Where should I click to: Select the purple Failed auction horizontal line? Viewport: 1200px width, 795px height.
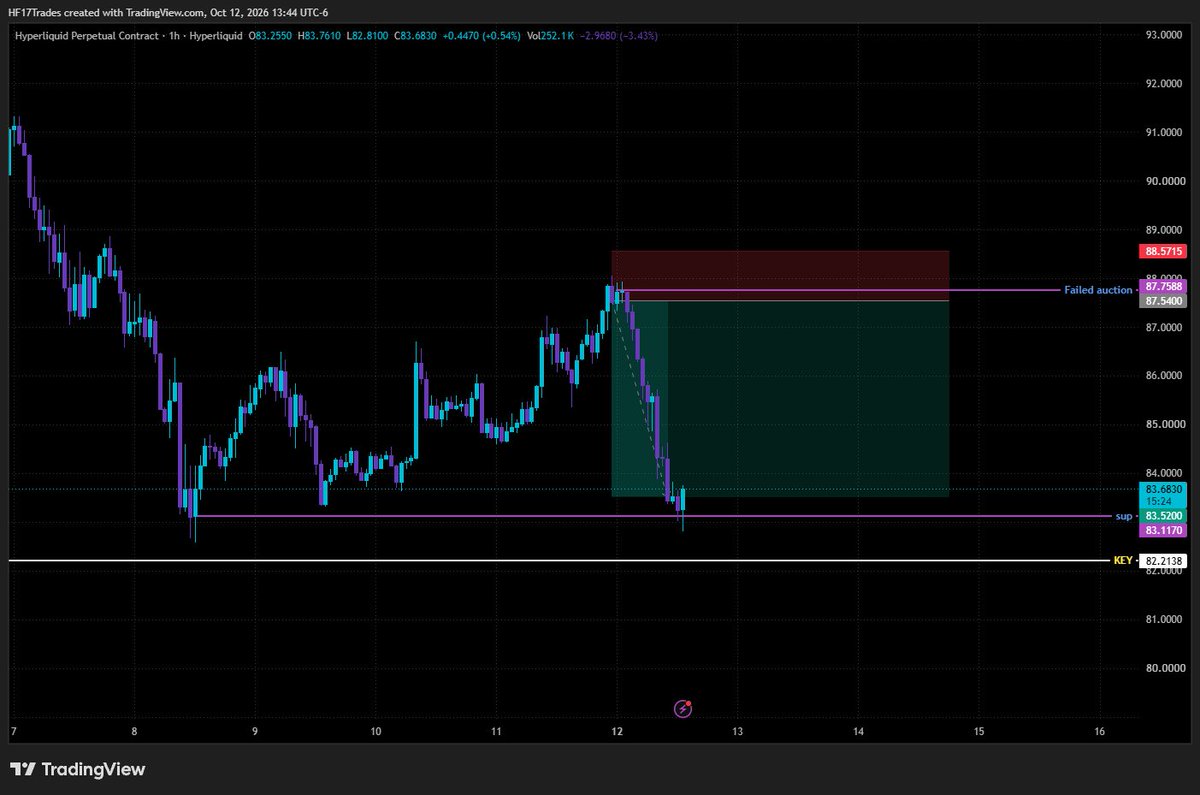point(840,290)
